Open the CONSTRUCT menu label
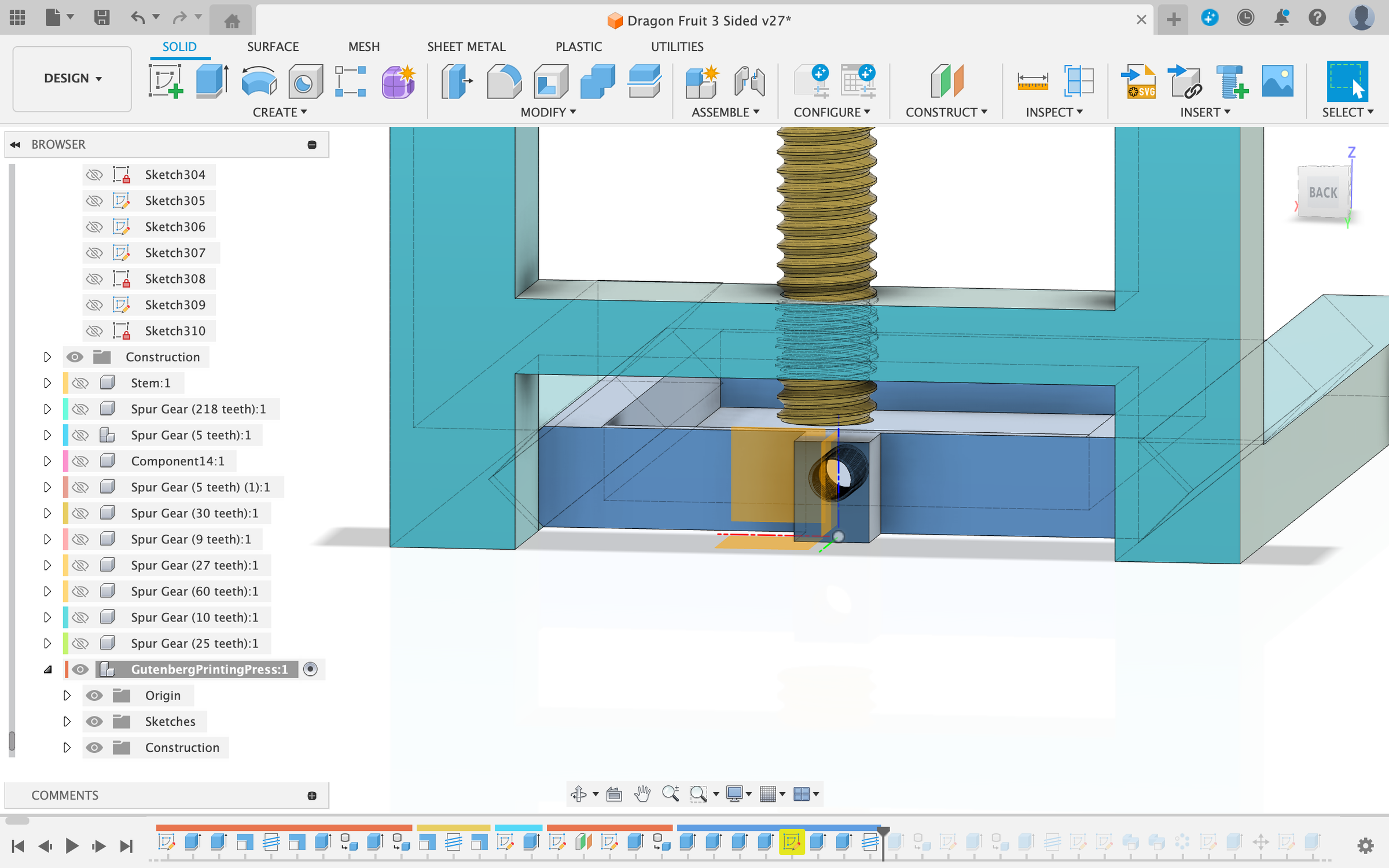Viewport: 1389px width, 868px height. coord(946,112)
